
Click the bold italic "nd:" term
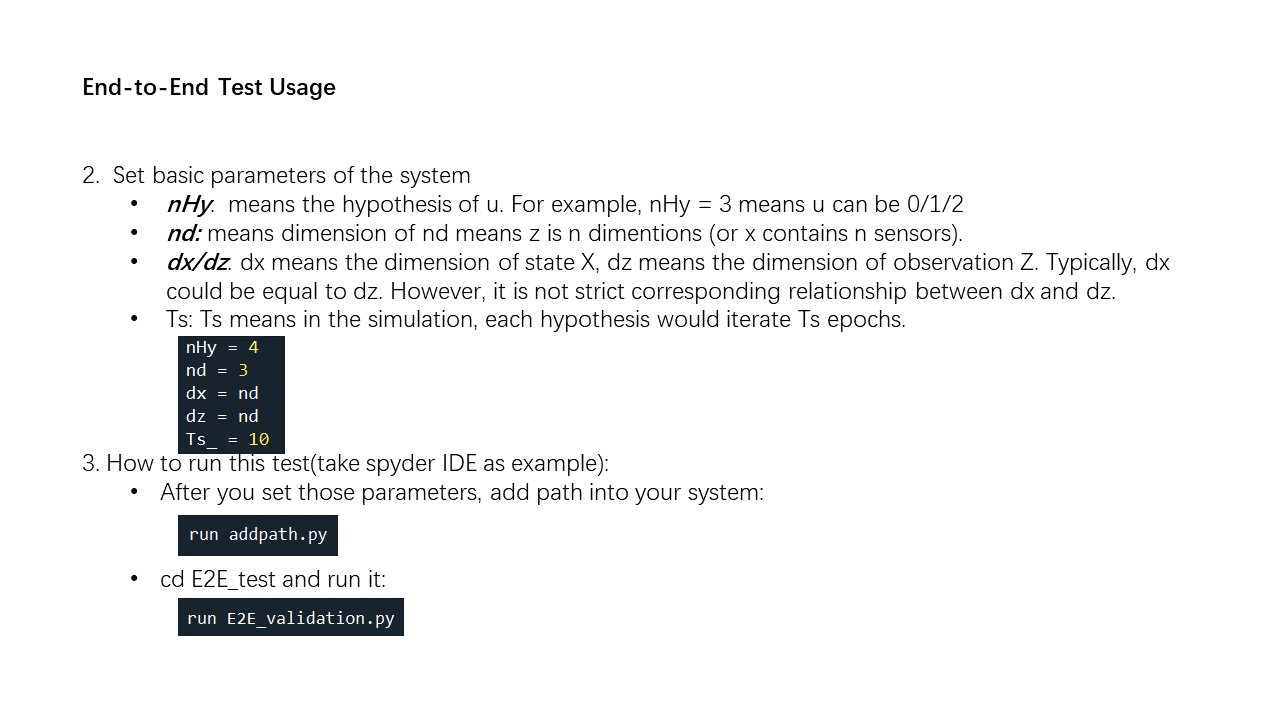pyautogui.click(x=184, y=234)
